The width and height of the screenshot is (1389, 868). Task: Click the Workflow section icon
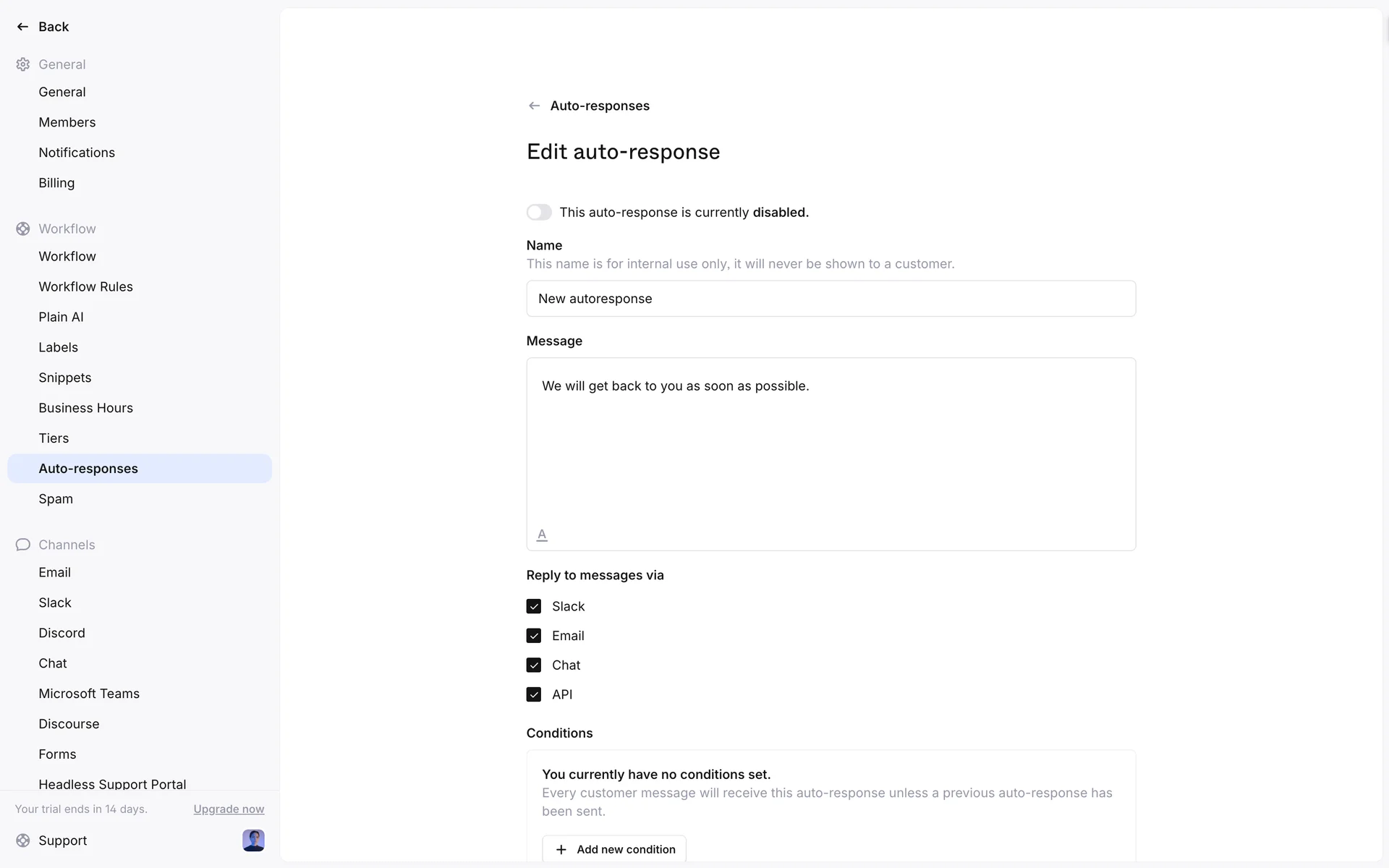[23, 229]
